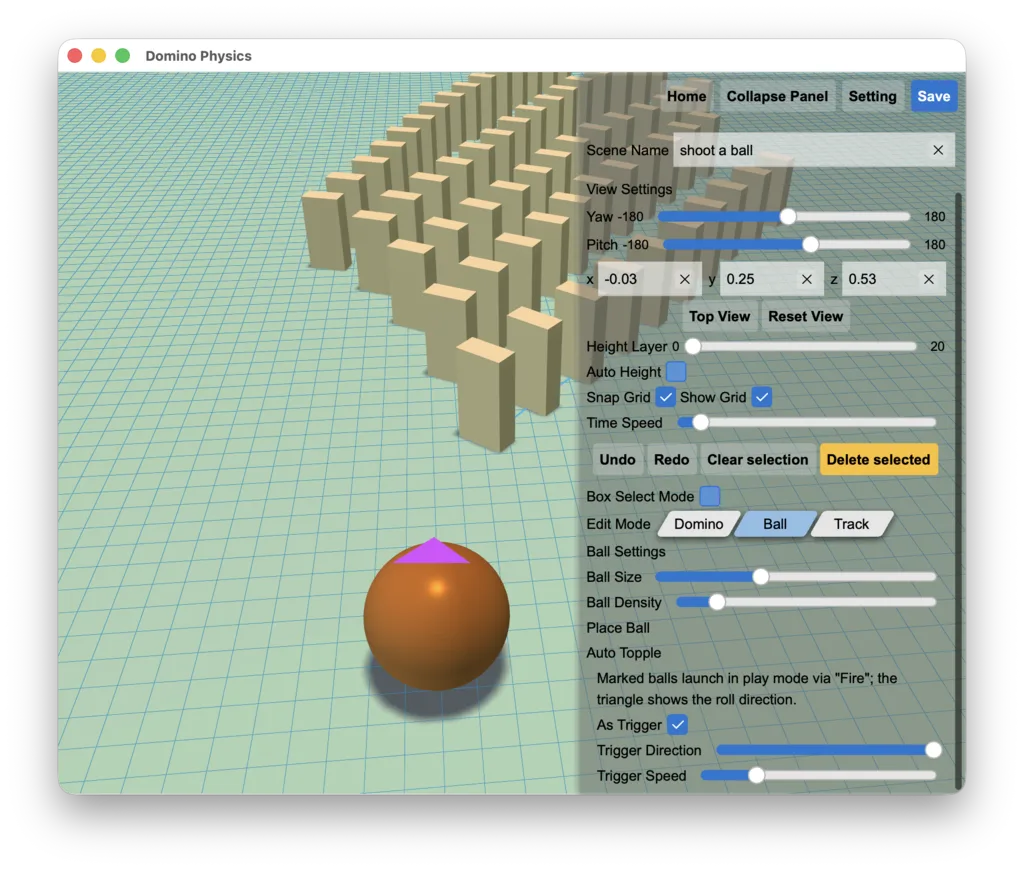The image size is (1024, 871).
Task: Switch Edit Mode to Track
Action: 851,524
